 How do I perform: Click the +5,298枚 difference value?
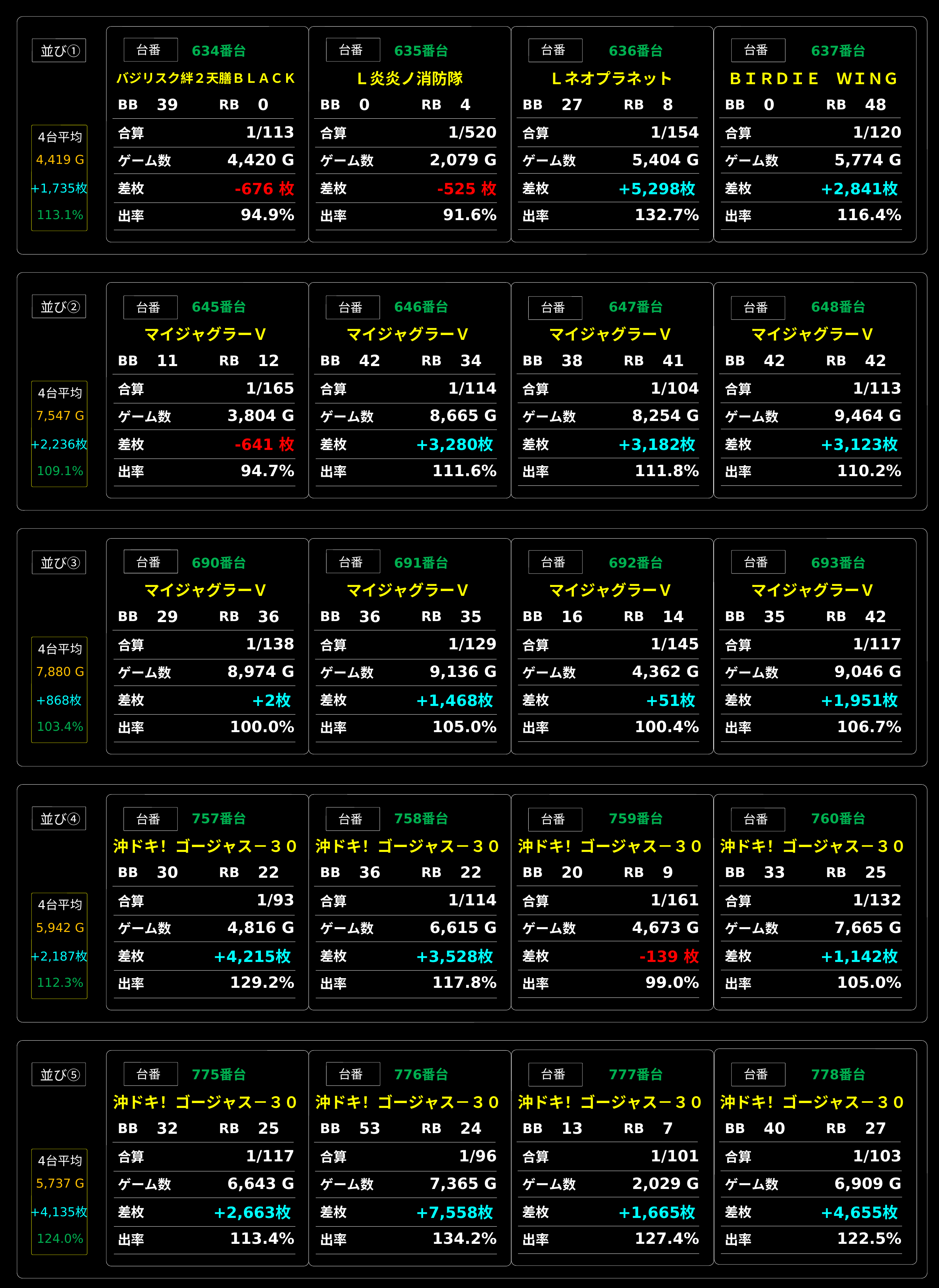point(657,189)
